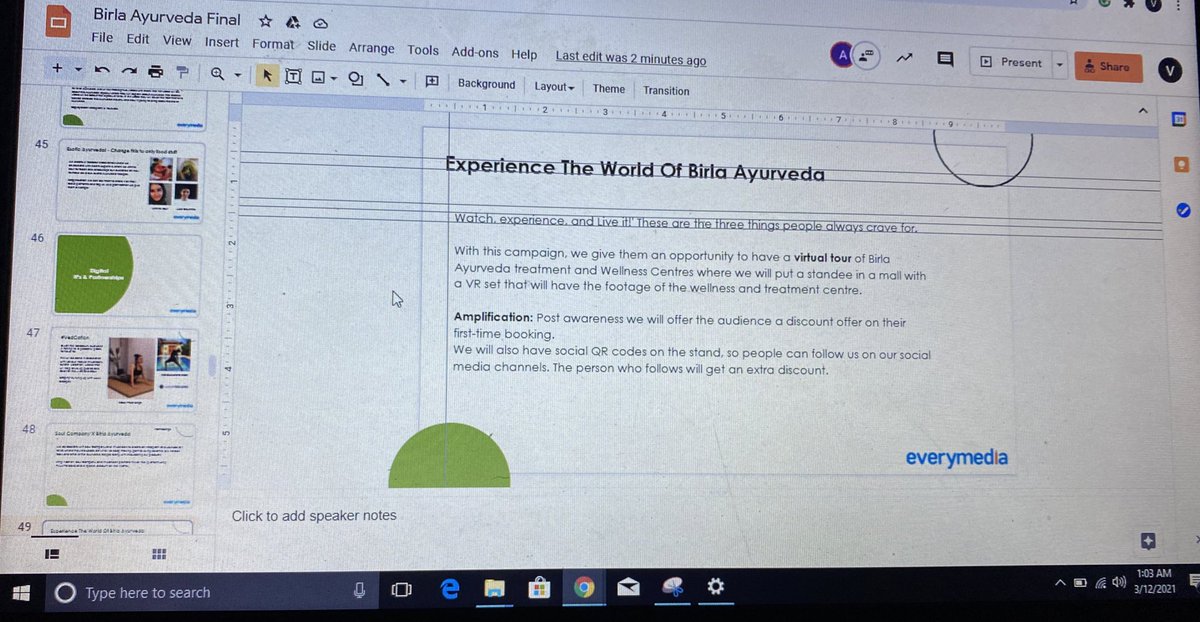Viewport: 1200px width, 622px height.
Task: Open the Edit menu
Action: 138,39
